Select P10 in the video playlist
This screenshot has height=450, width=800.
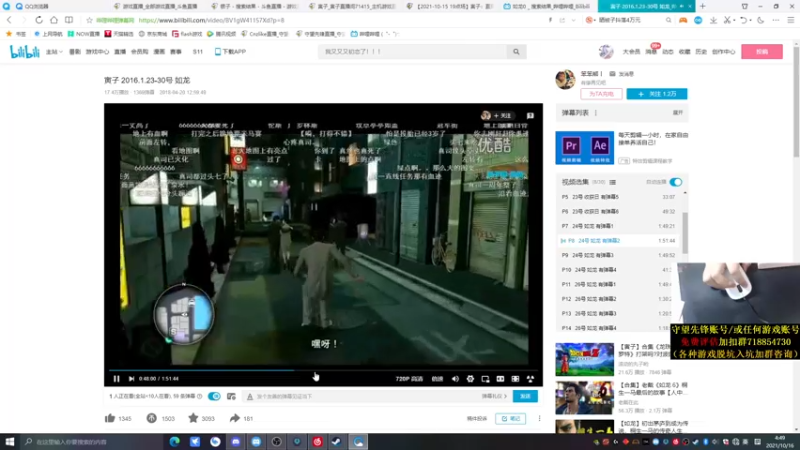pos(618,269)
